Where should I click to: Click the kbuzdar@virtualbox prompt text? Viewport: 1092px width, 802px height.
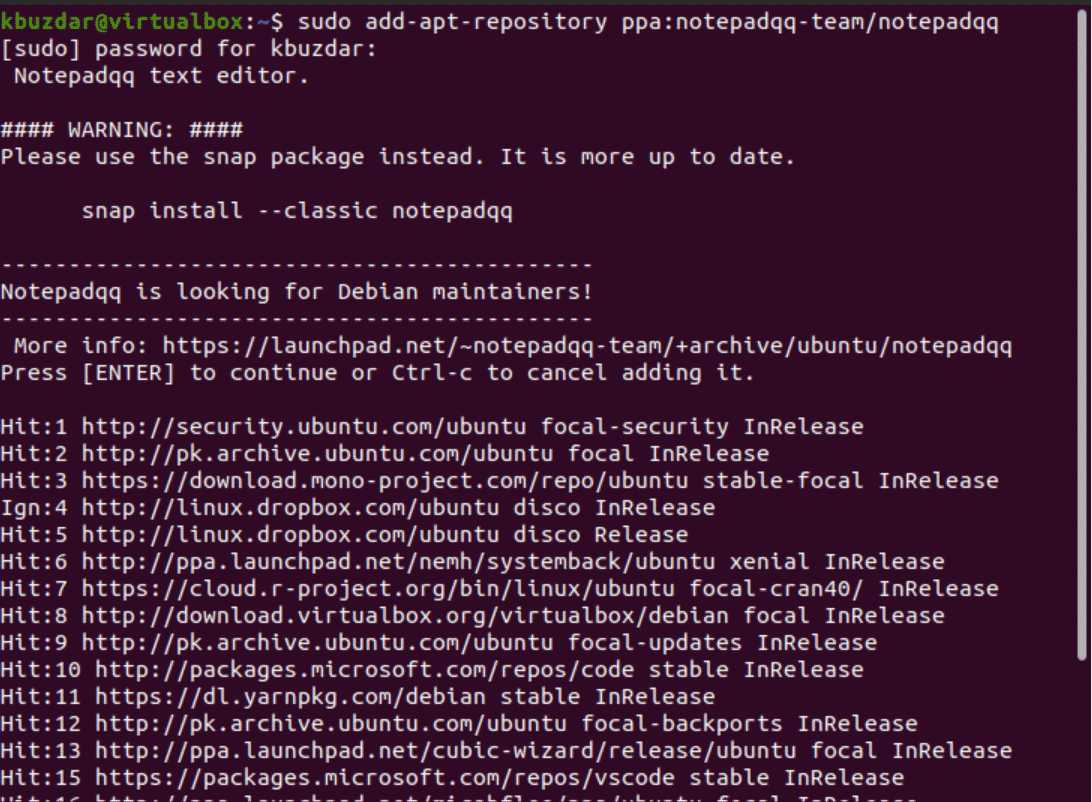[x=122, y=22]
